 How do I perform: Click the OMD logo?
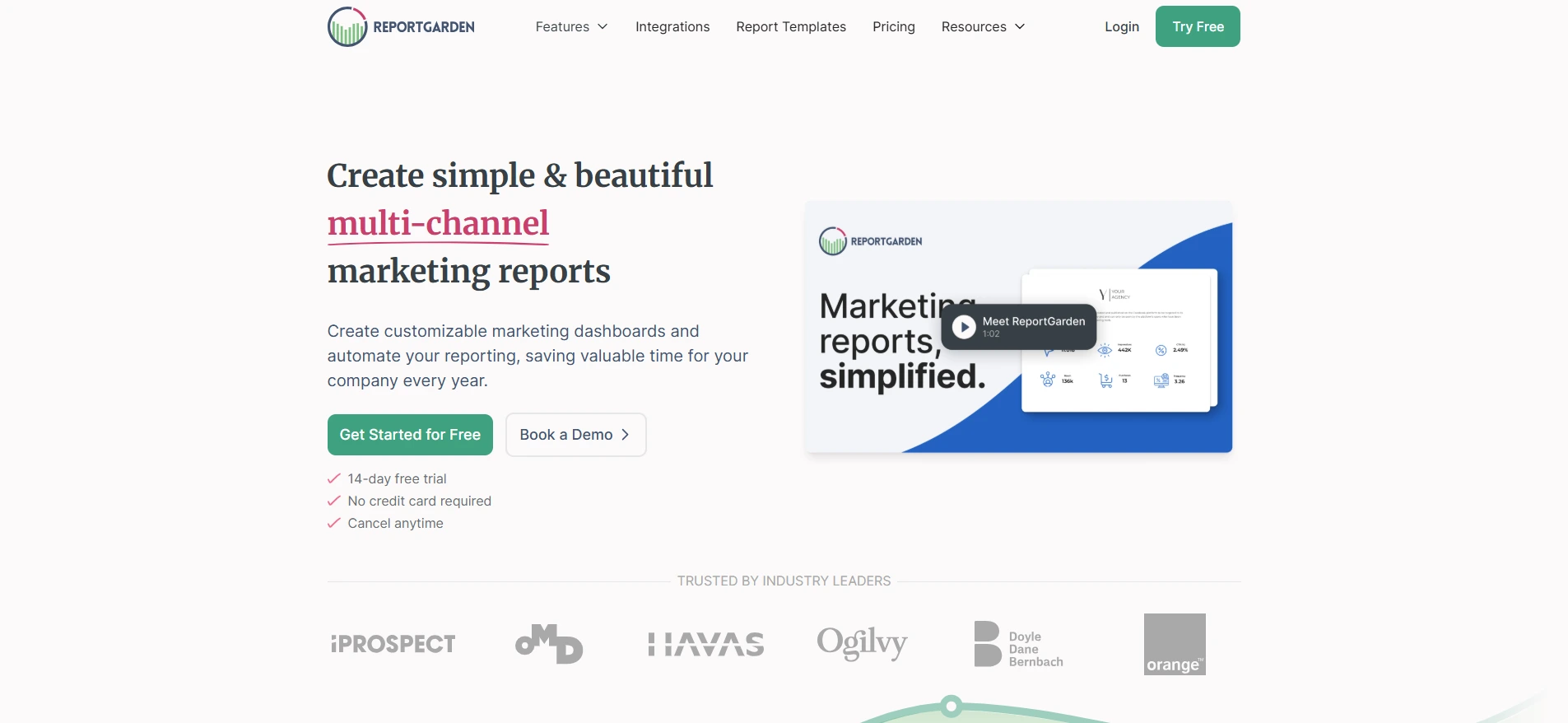click(549, 644)
